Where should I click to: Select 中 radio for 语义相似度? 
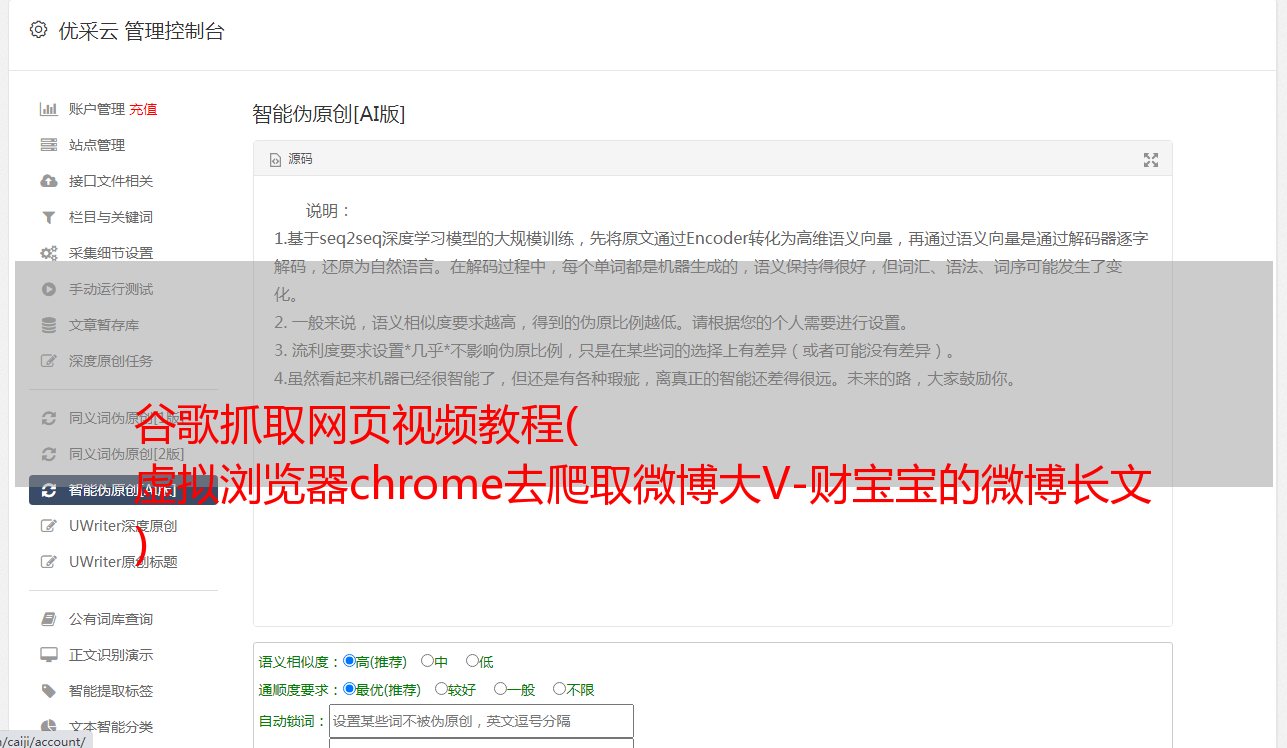427,661
